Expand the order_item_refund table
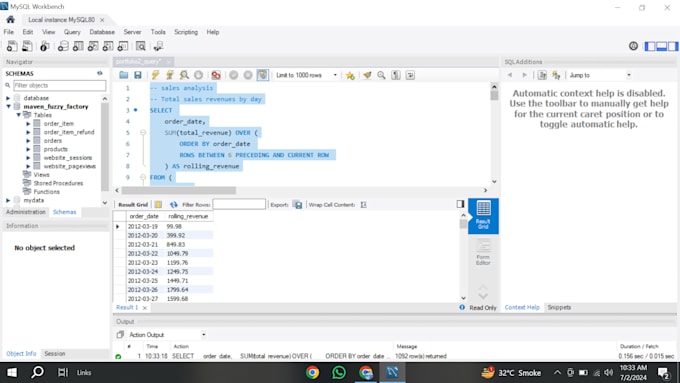Viewport: 680px width, 383px height. (29, 132)
